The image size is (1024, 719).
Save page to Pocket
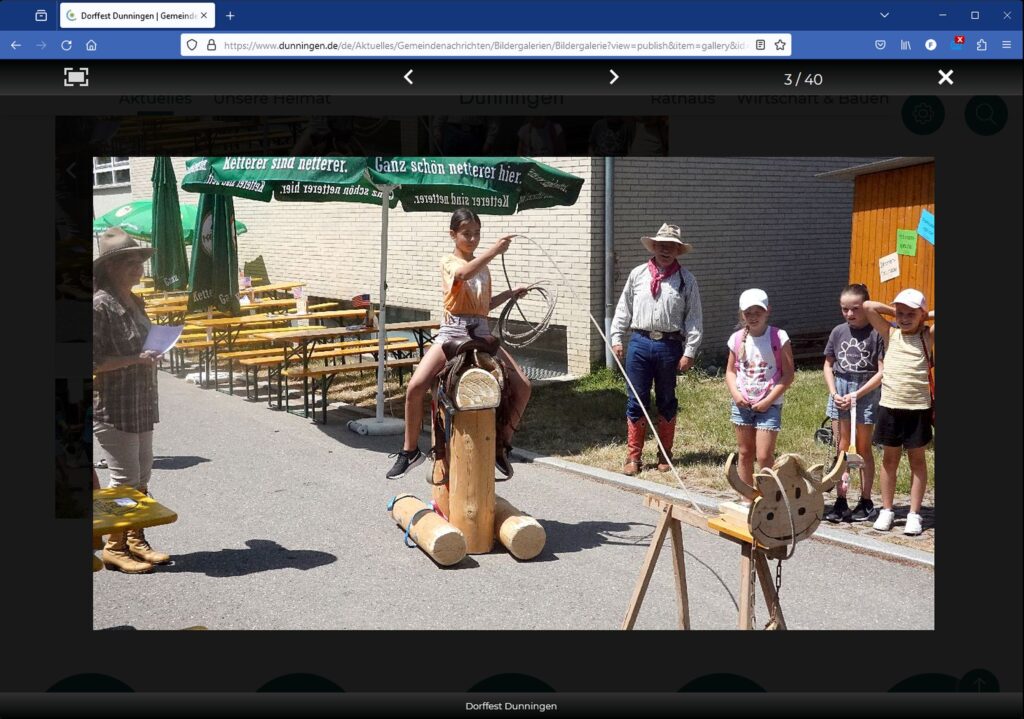(880, 45)
